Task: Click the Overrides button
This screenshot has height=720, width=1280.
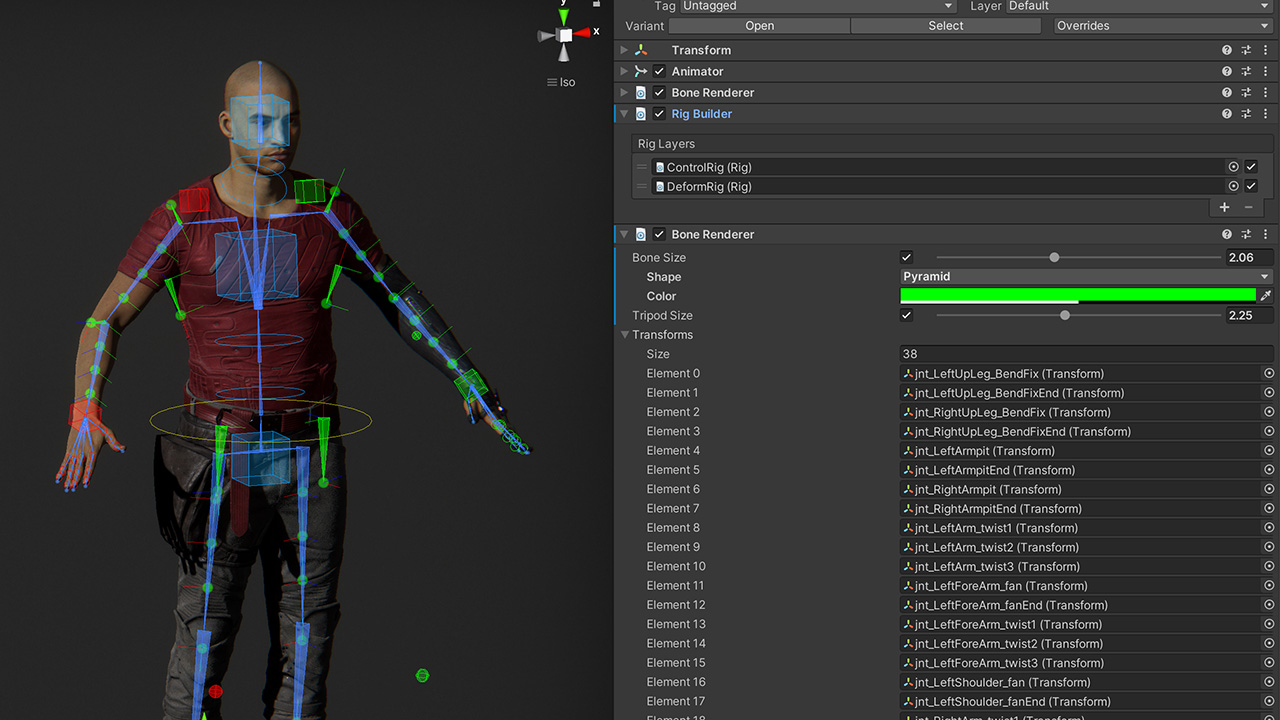Action: [1162, 25]
